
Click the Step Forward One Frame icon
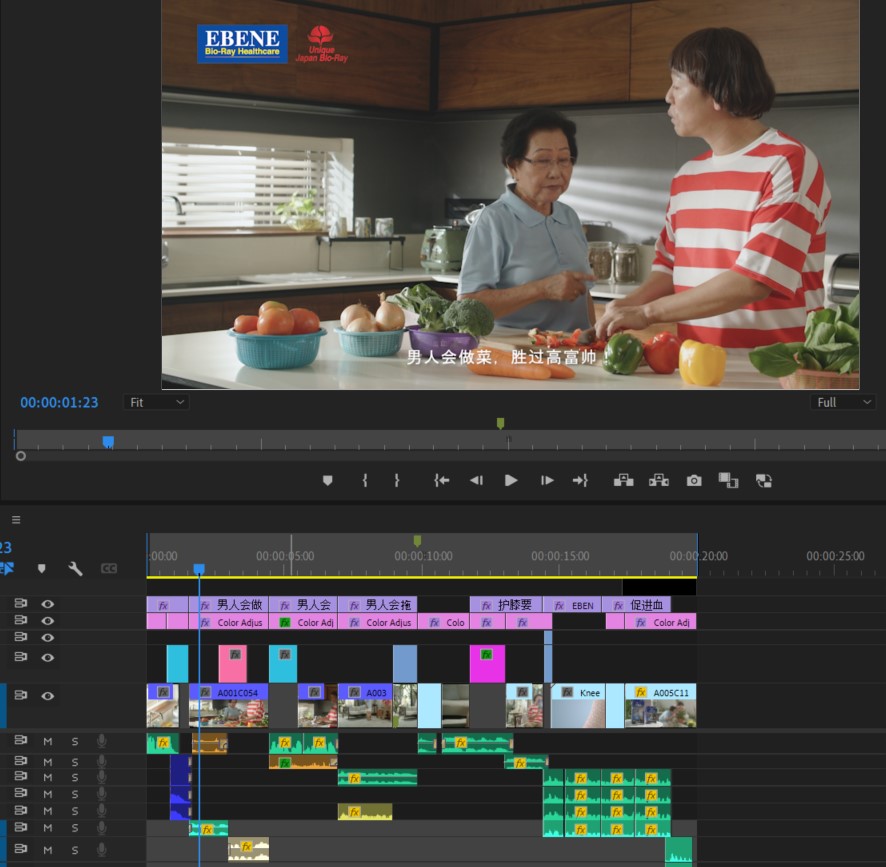(x=547, y=481)
